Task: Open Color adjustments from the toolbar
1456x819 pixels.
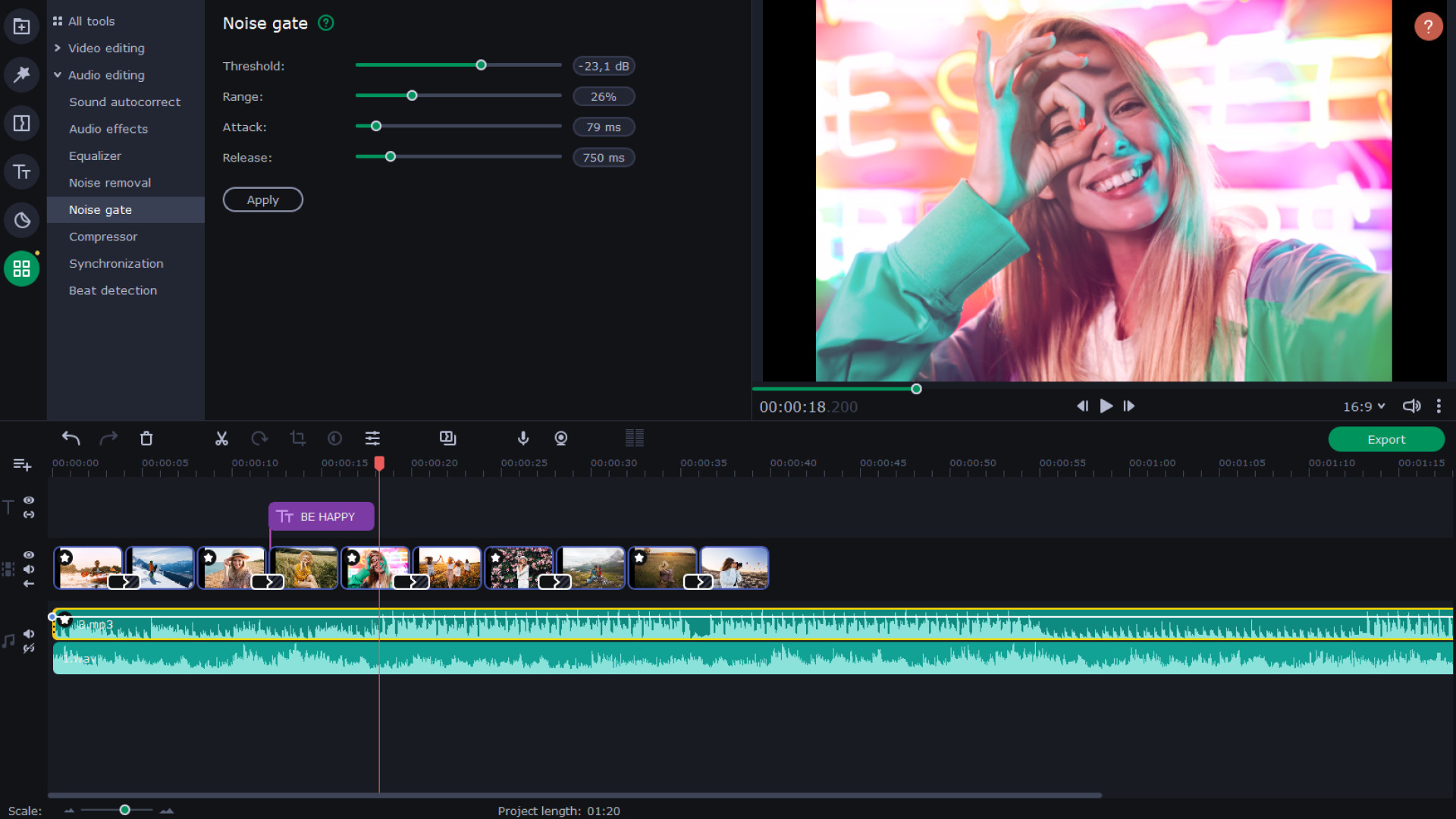Action: [334, 438]
